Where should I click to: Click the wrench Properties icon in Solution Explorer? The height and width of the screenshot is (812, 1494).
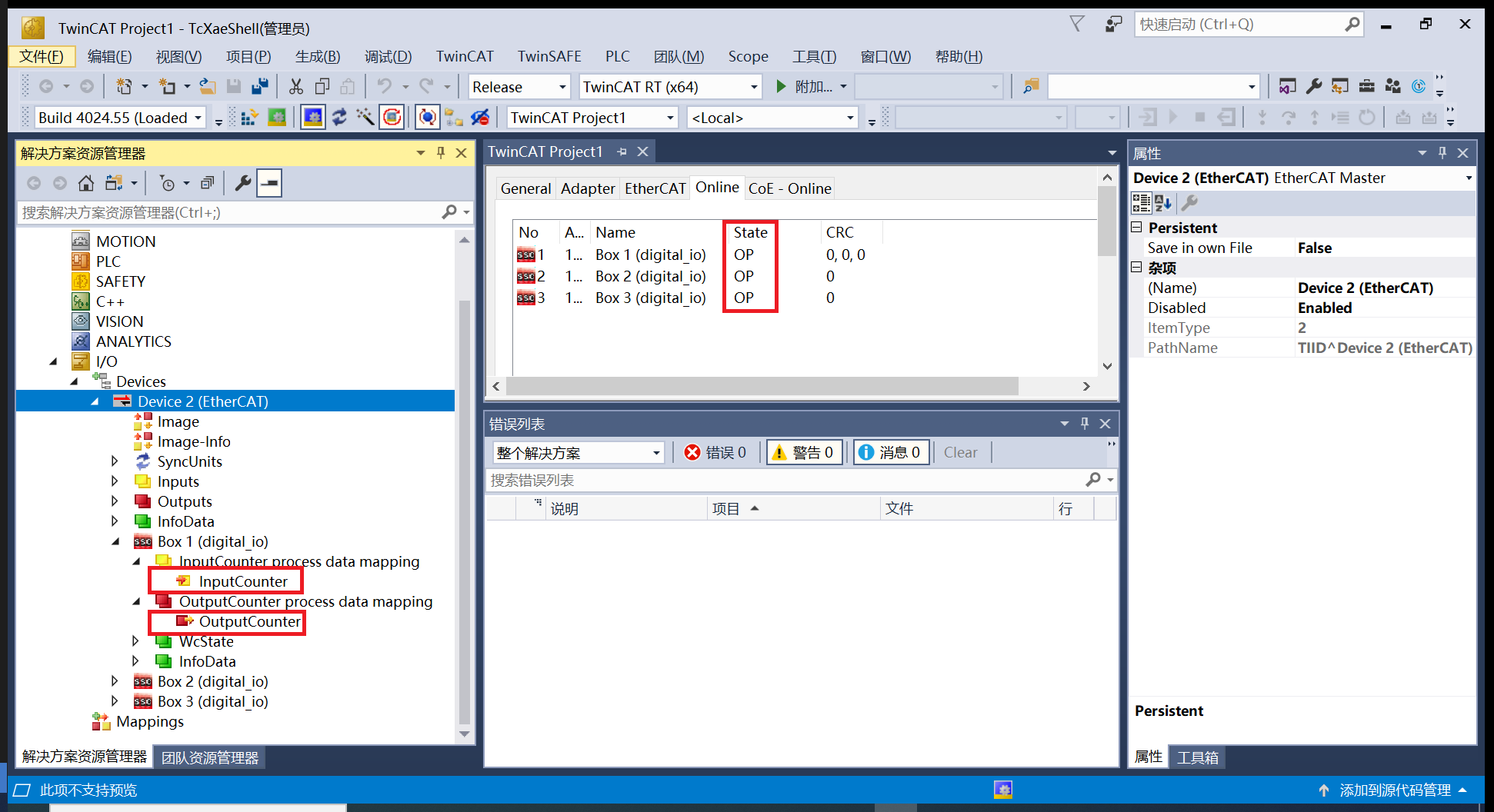(x=243, y=183)
